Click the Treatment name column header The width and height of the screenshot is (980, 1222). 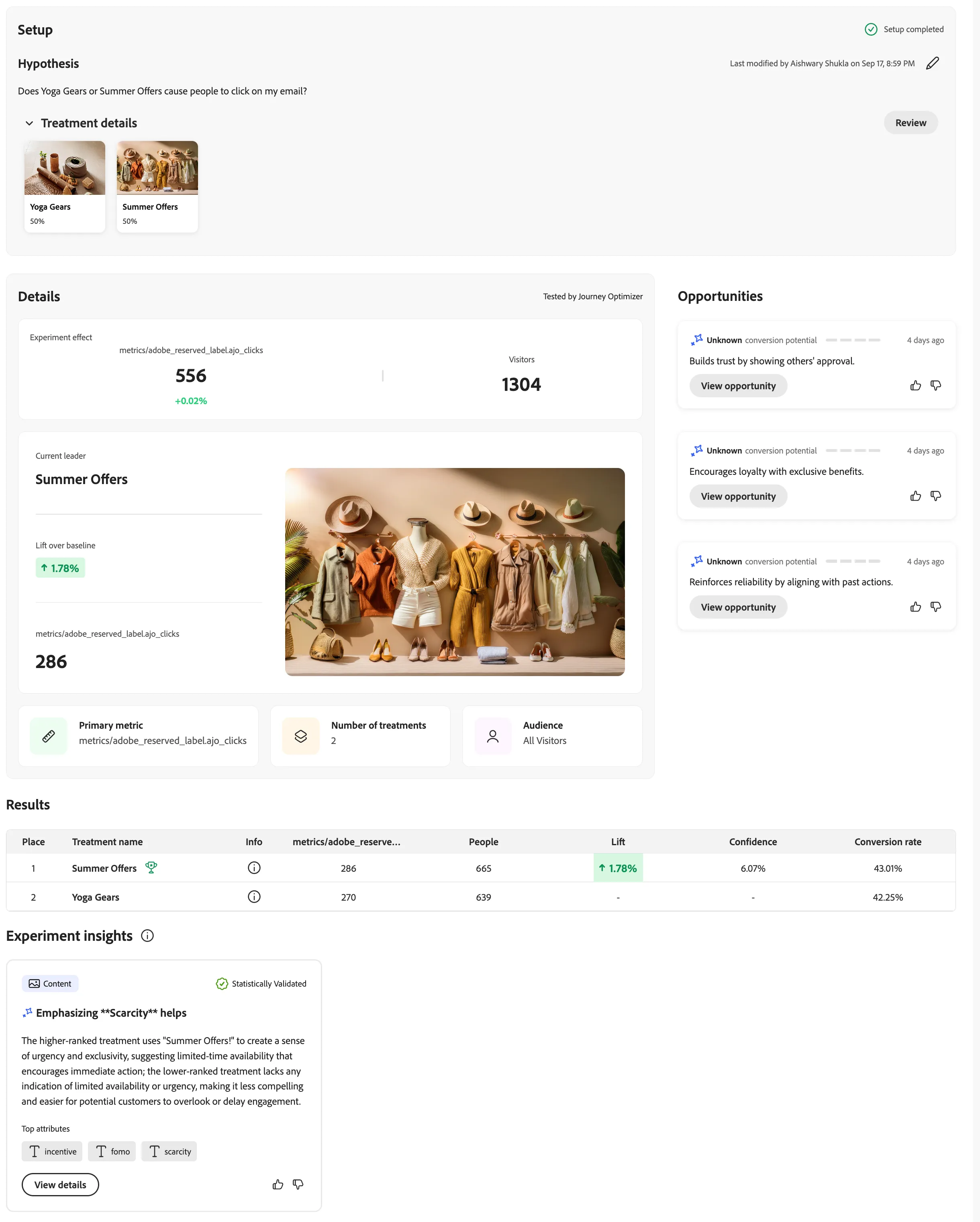pyautogui.click(x=107, y=842)
